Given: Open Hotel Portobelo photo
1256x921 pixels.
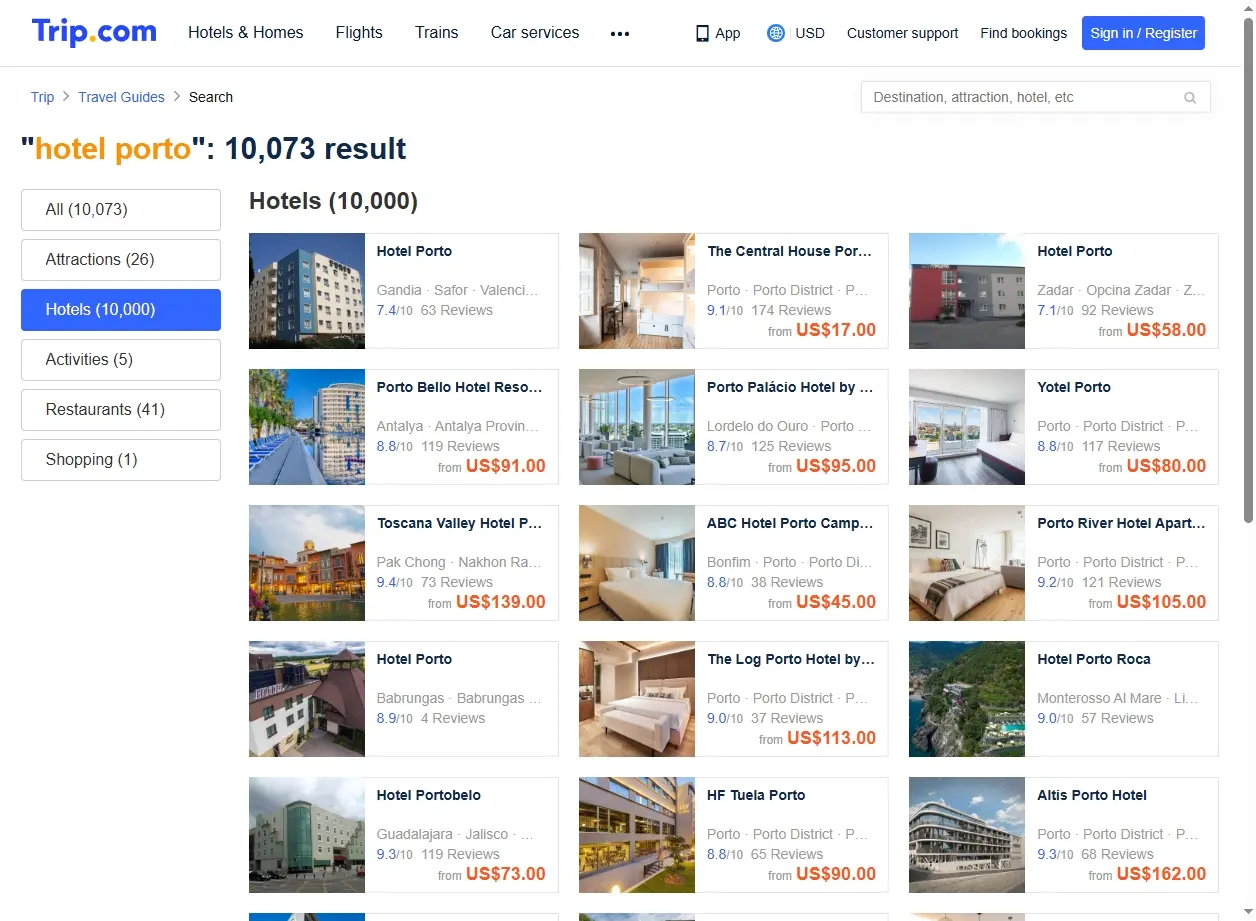Looking at the screenshot, I should (307, 835).
